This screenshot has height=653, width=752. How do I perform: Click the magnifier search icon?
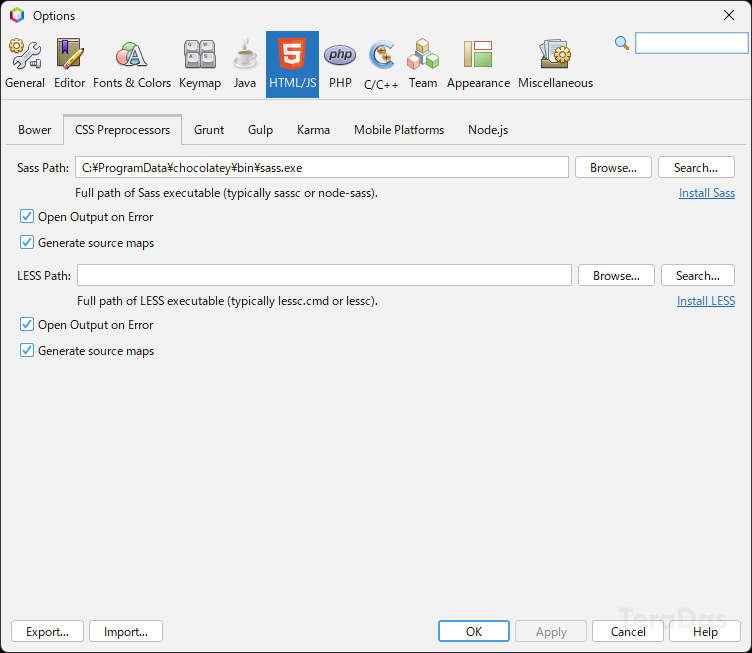622,43
